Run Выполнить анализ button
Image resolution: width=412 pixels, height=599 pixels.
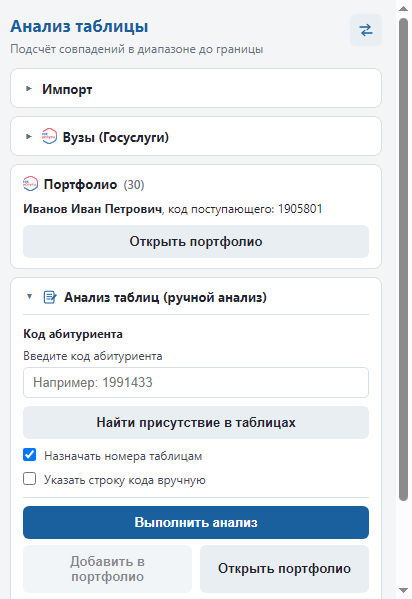click(196, 523)
